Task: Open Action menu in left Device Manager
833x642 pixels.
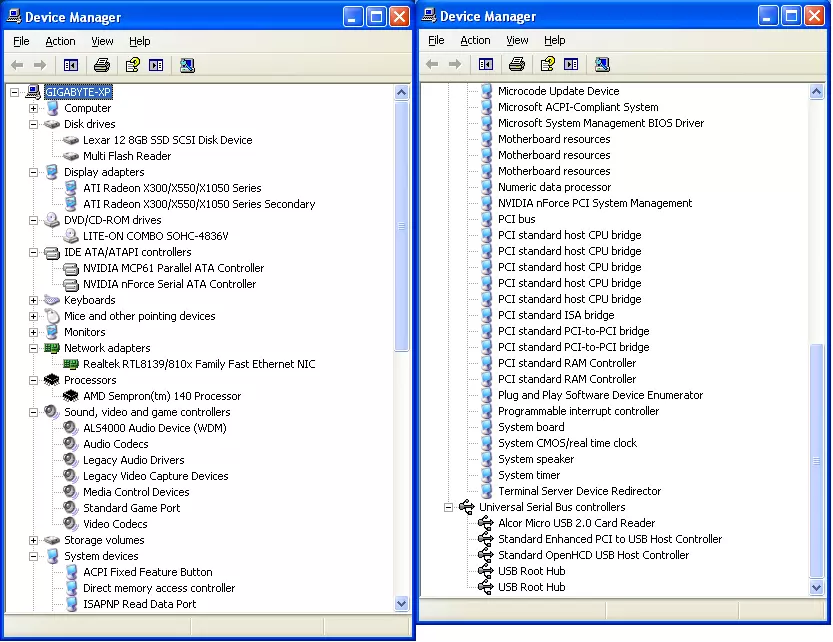Action: click(60, 41)
